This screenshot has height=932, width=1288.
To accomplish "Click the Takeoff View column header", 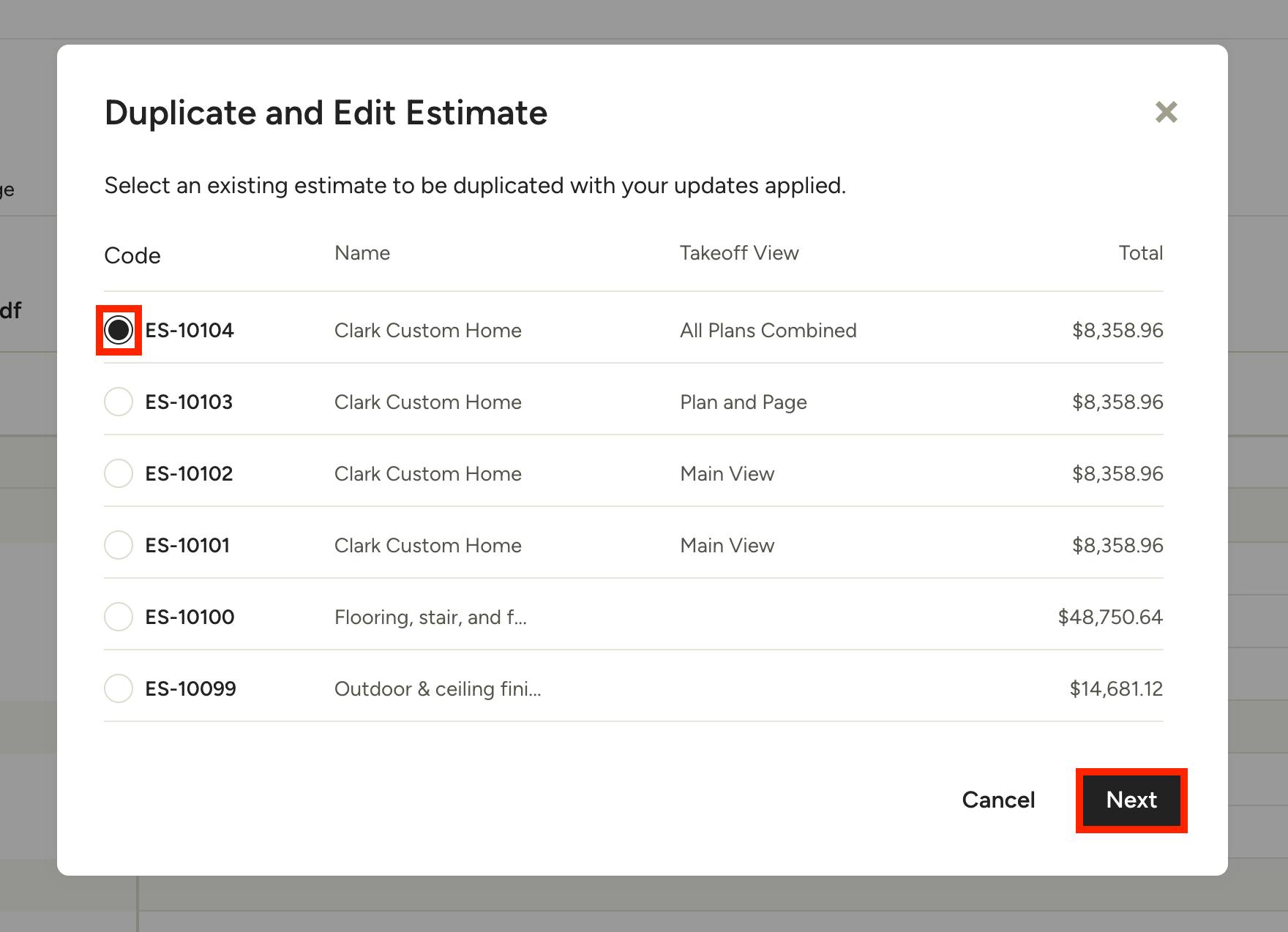I will coord(739,253).
